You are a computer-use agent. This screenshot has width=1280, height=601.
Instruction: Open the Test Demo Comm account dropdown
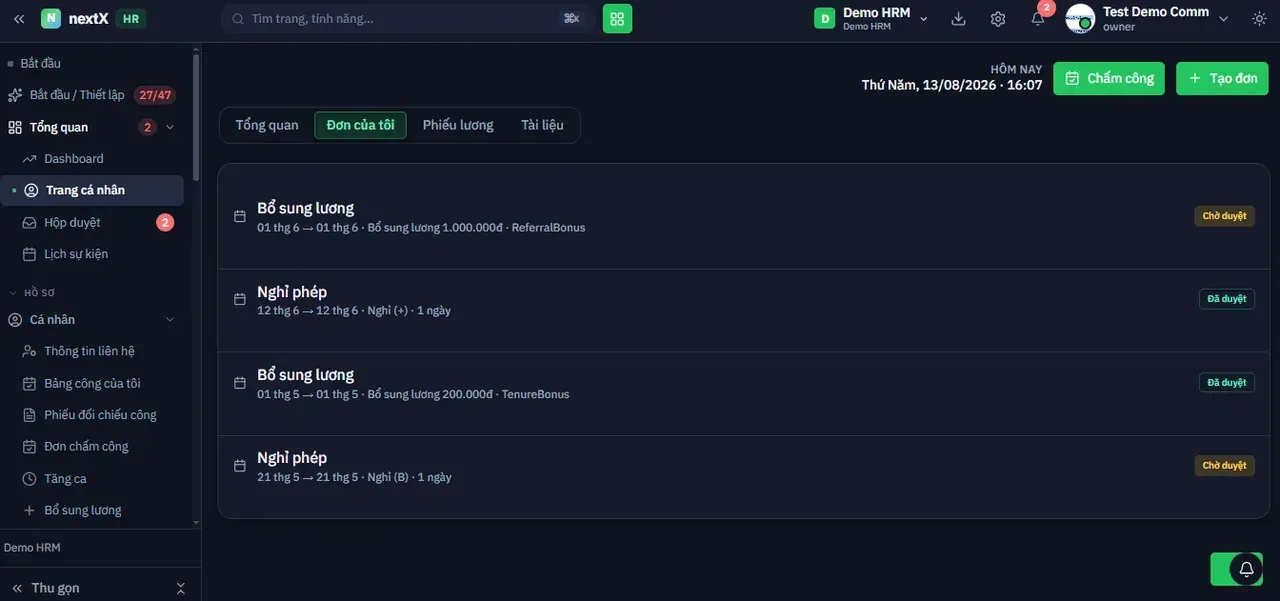(x=1148, y=19)
